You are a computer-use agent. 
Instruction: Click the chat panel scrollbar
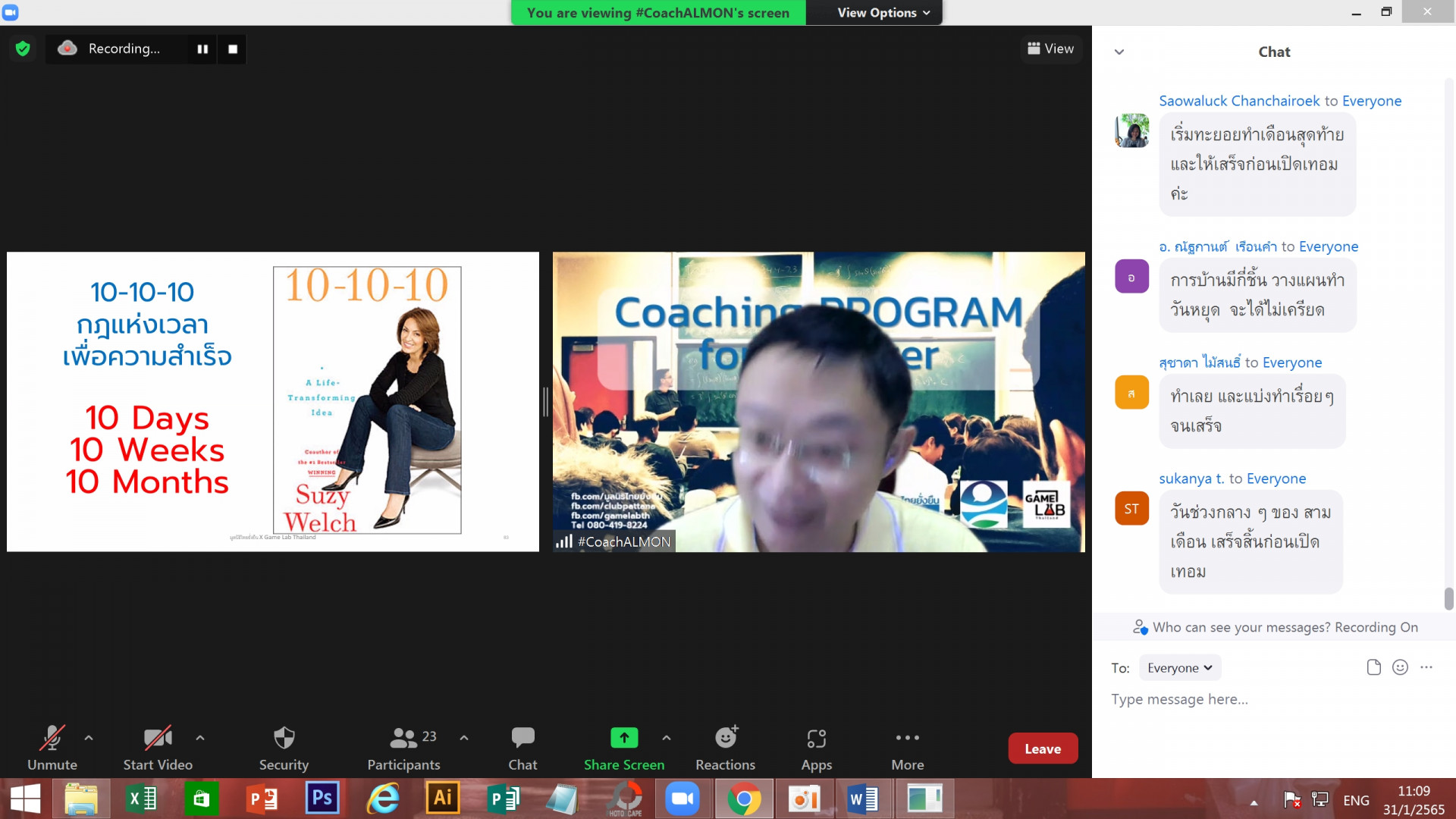[1448, 598]
